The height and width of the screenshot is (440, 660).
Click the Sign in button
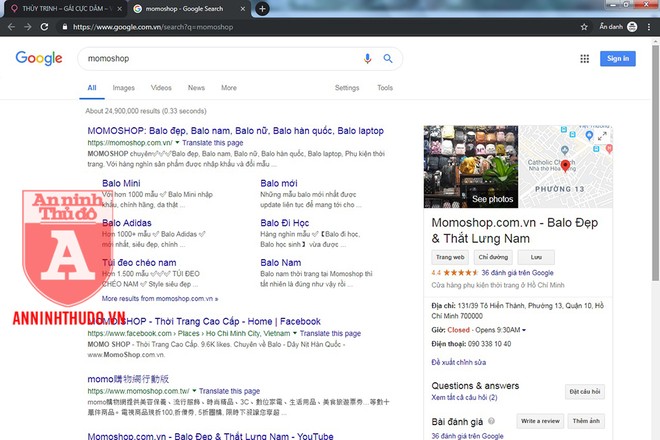[617, 59]
